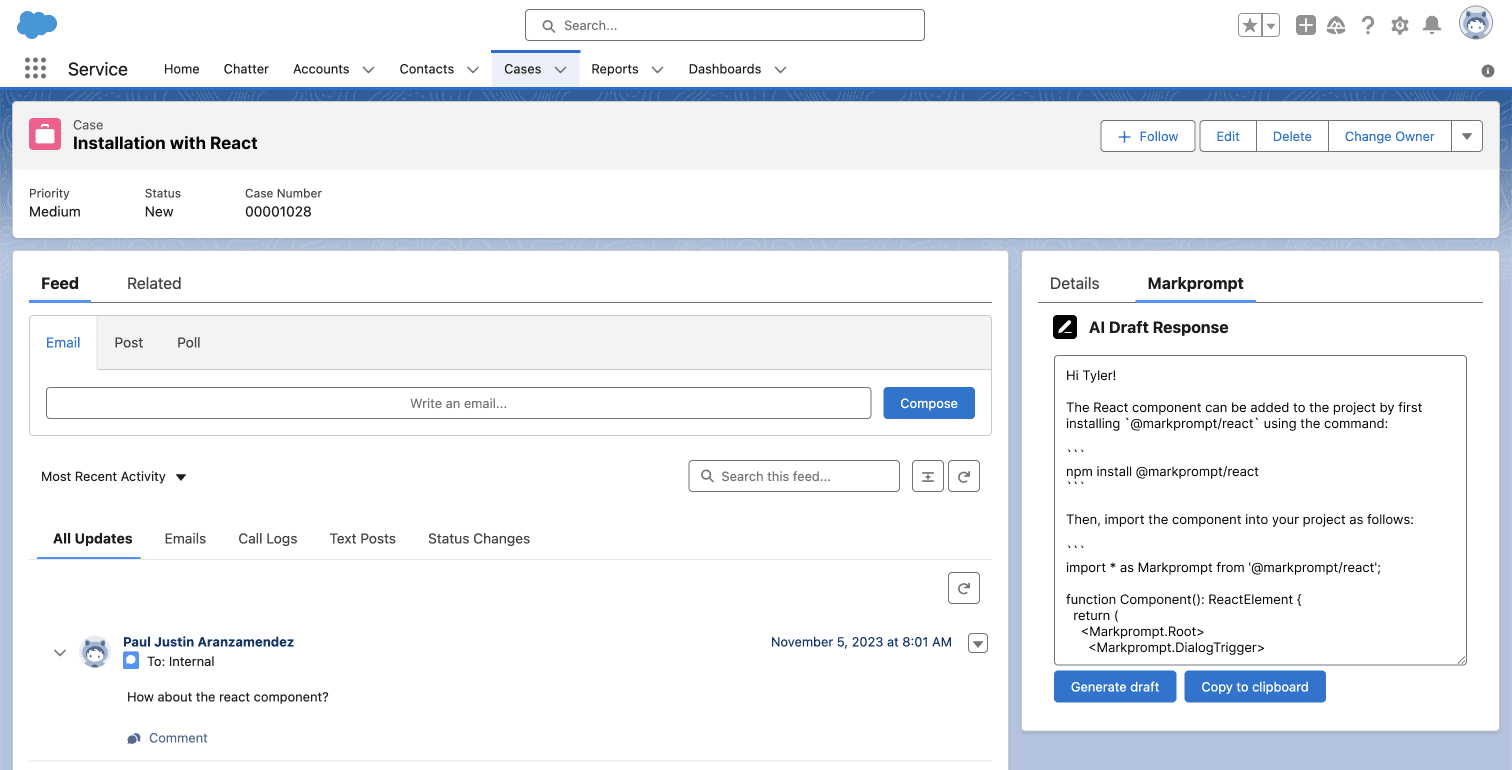Click the Search this feed field
The height and width of the screenshot is (770, 1512).
point(794,477)
